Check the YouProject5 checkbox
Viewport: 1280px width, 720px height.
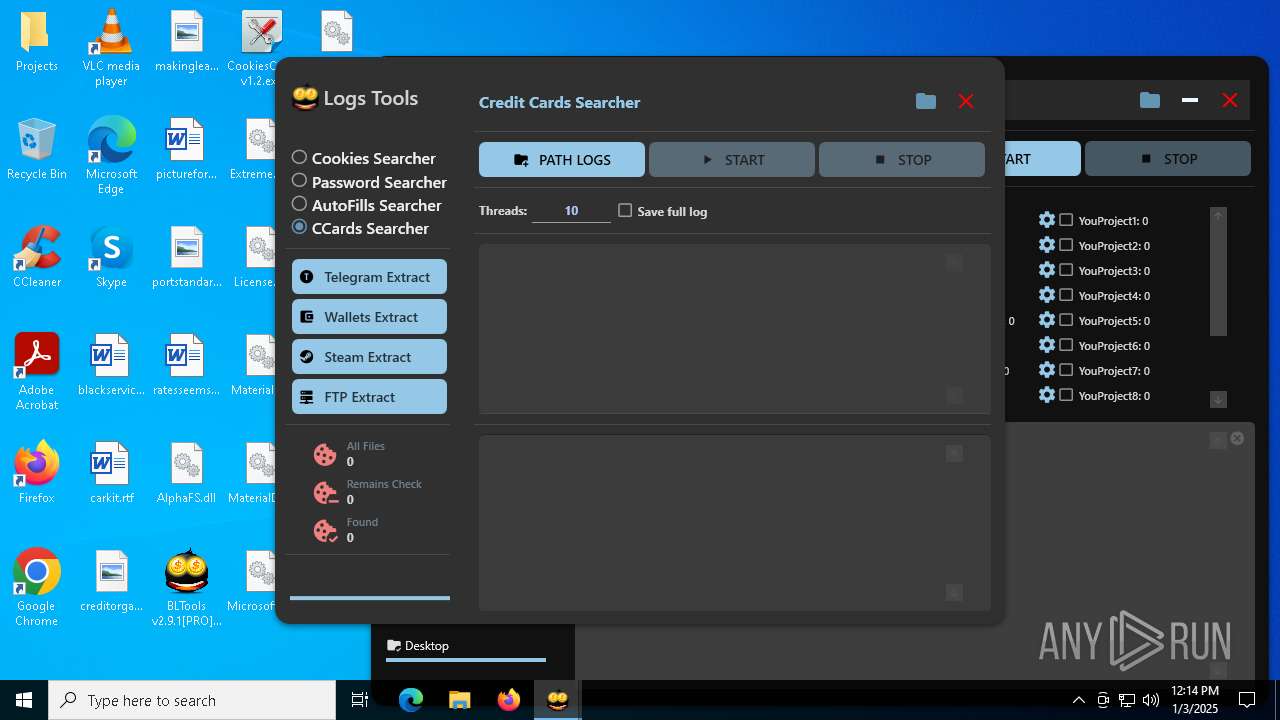pyautogui.click(x=1066, y=320)
